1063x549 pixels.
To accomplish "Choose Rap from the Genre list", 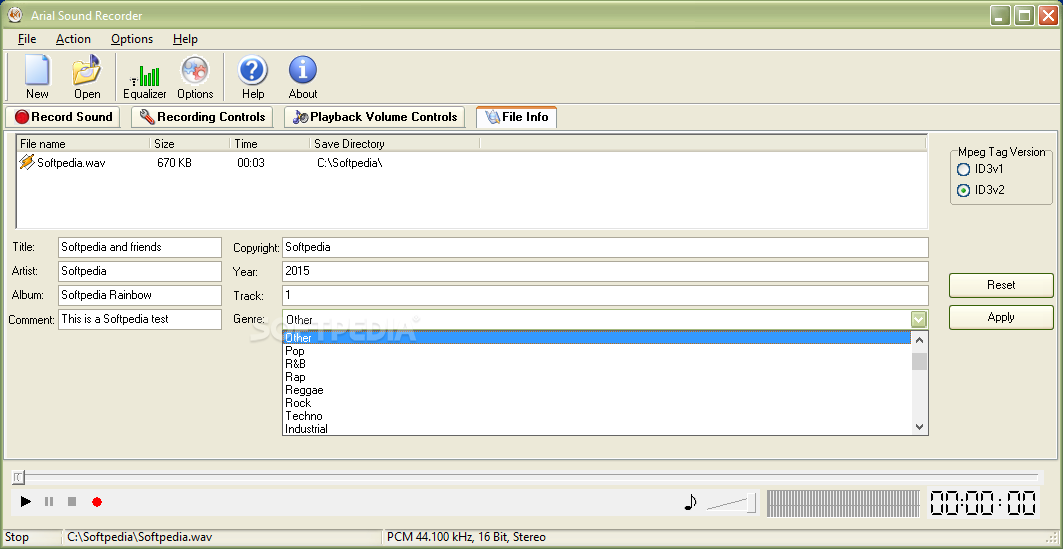I will pos(597,377).
